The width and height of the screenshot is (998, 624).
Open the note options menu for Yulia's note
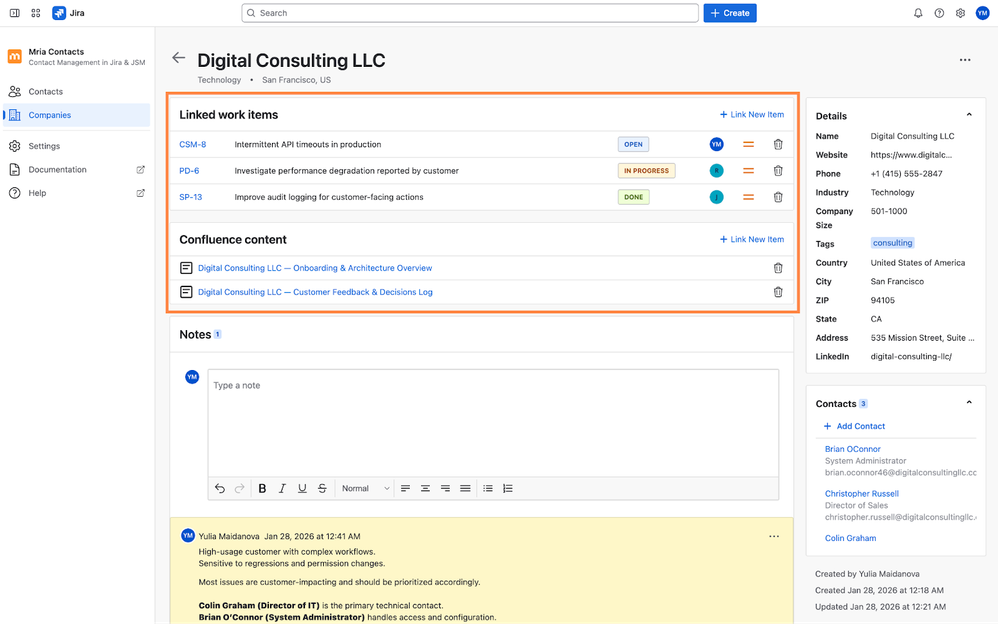coord(774,536)
